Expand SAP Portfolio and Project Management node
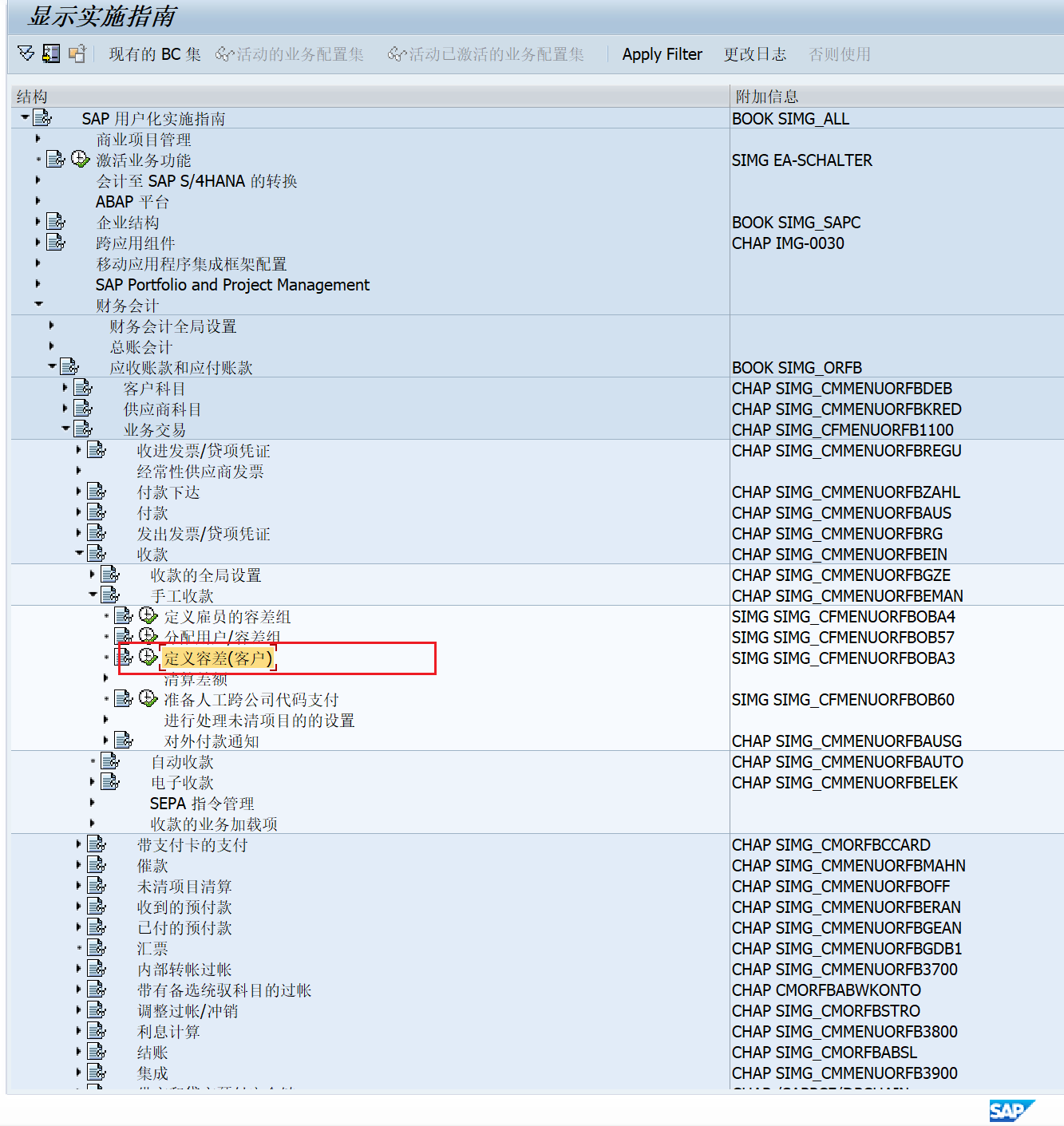Image resolution: width=1064 pixels, height=1126 pixels. pos(38,284)
